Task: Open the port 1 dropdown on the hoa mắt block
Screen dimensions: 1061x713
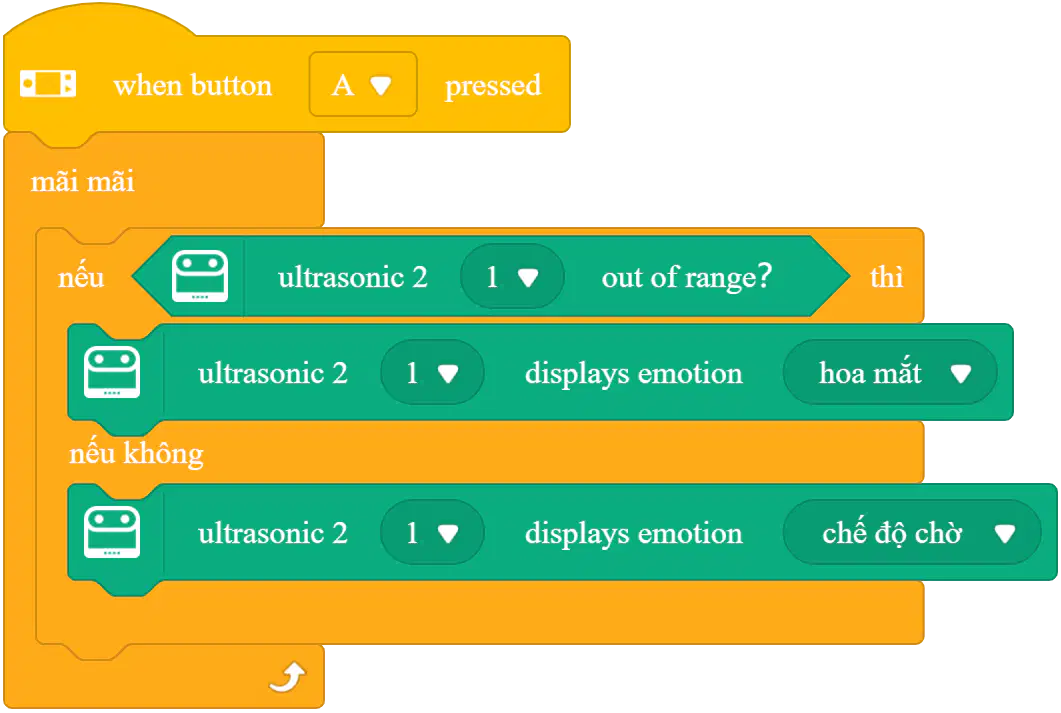Action: (432, 373)
